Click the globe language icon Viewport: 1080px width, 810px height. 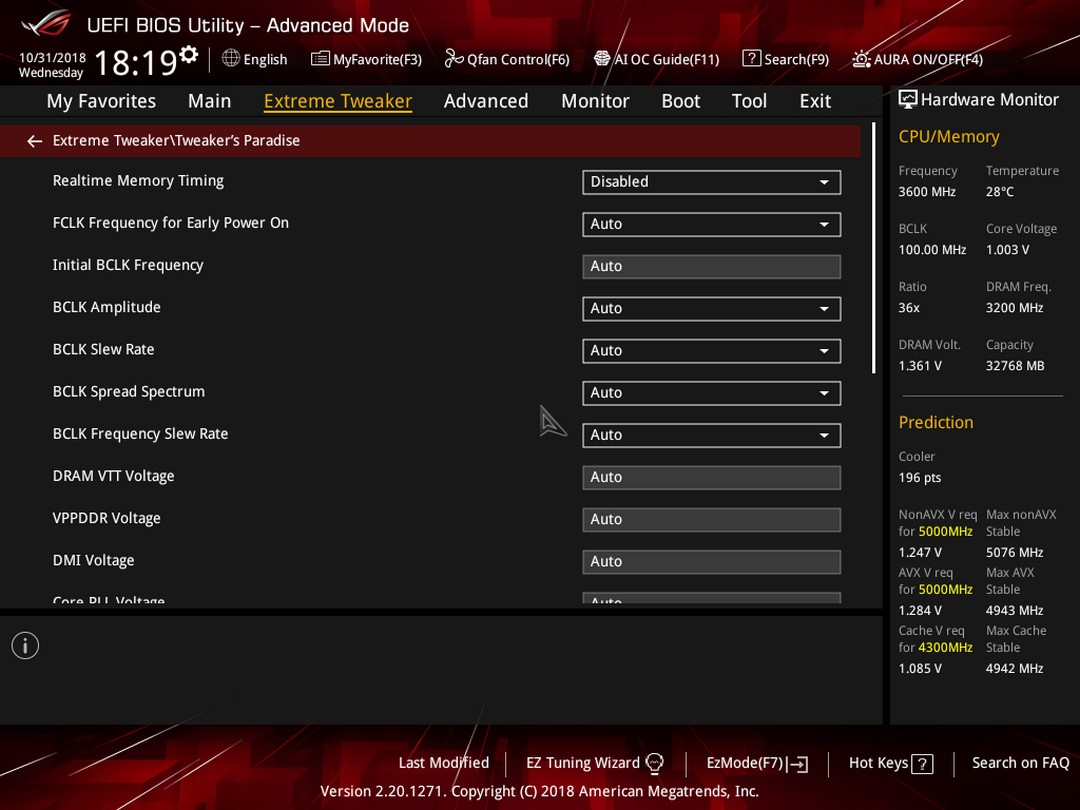[231, 59]
